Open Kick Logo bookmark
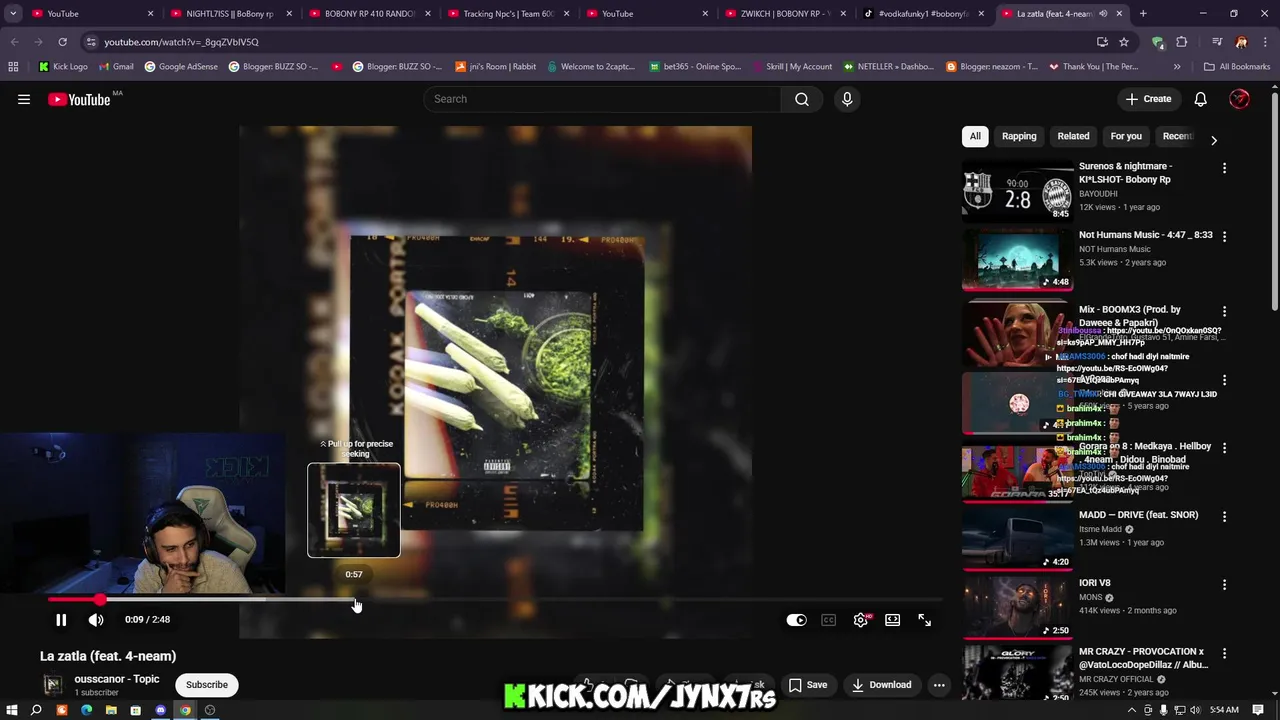This screenshot has height=720, width=1280. [x=63, y=66]
